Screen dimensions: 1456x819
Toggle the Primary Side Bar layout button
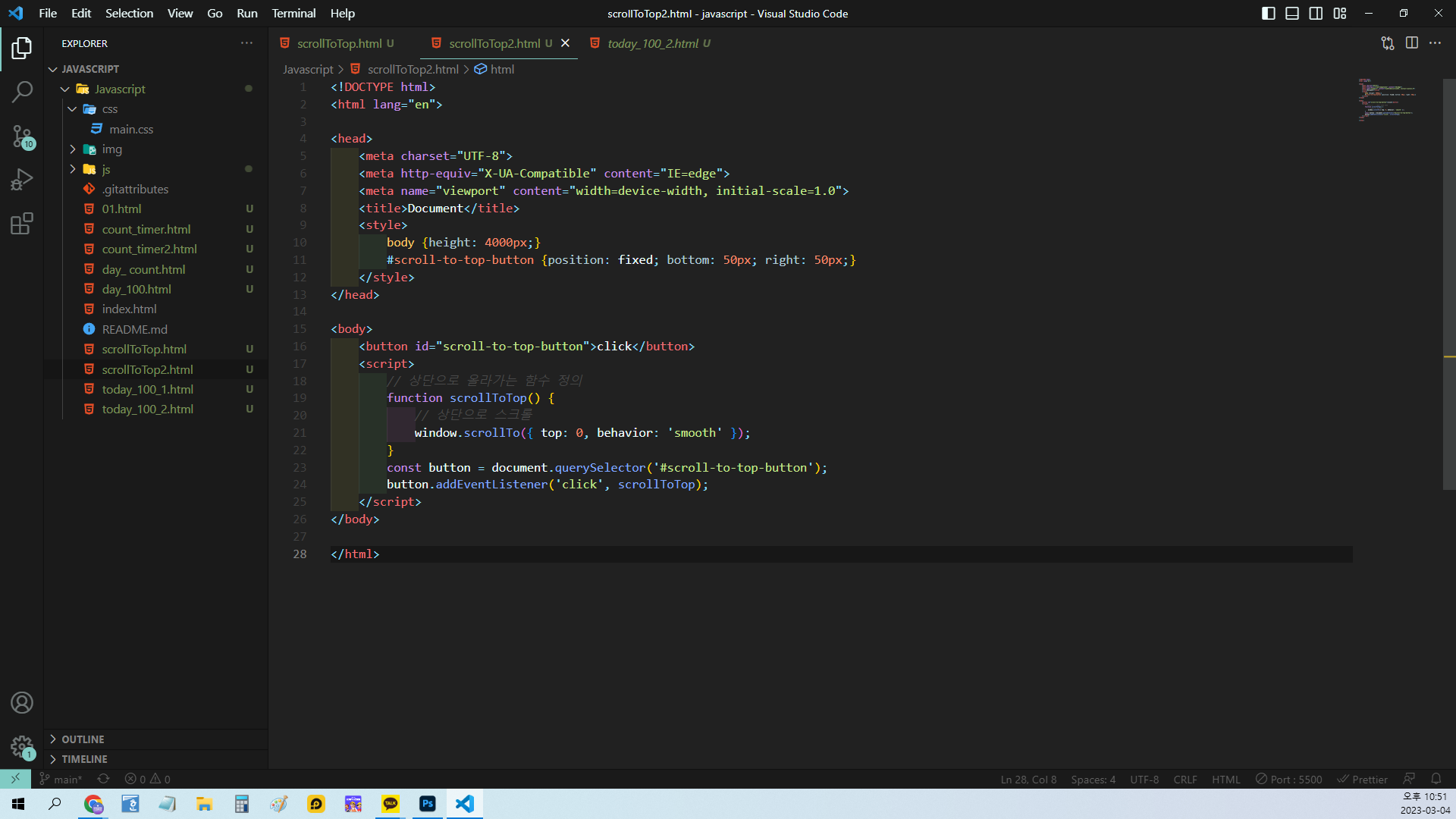pos(1269,14)
